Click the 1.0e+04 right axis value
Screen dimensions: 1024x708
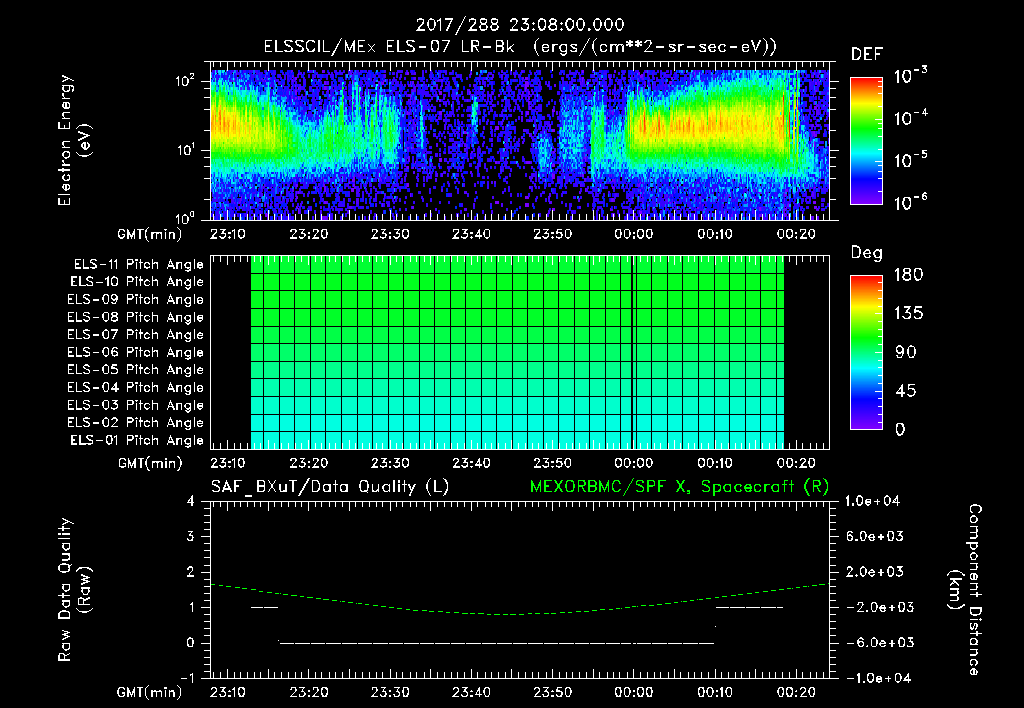coord(872,502)
